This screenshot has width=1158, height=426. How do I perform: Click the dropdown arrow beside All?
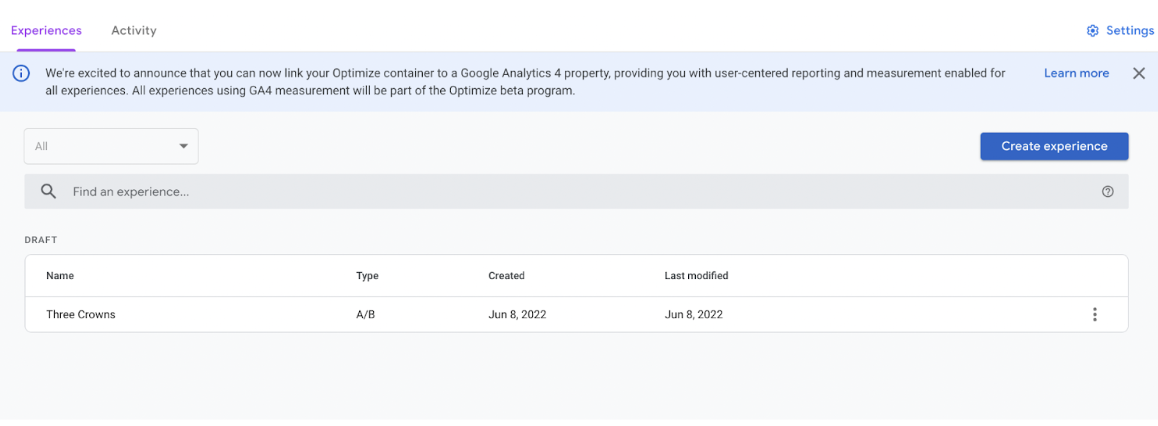tap(184, 146)
